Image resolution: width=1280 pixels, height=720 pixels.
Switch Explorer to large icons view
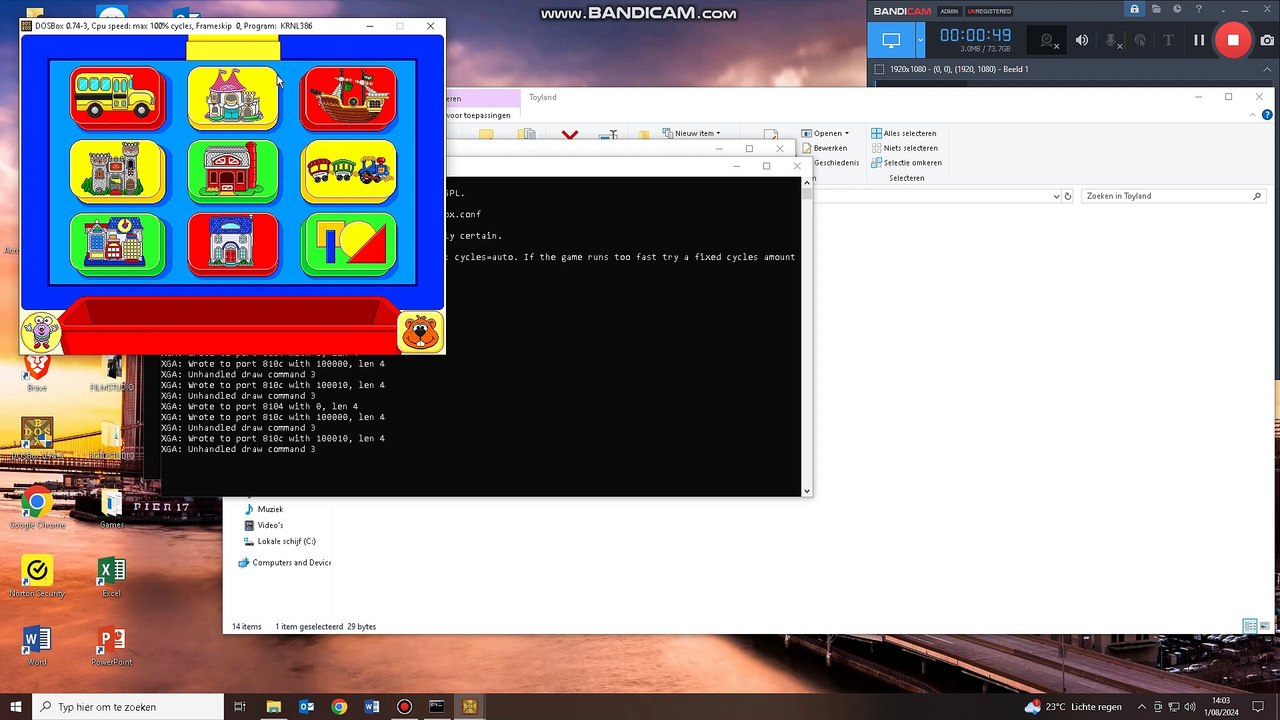point(1264,626)
